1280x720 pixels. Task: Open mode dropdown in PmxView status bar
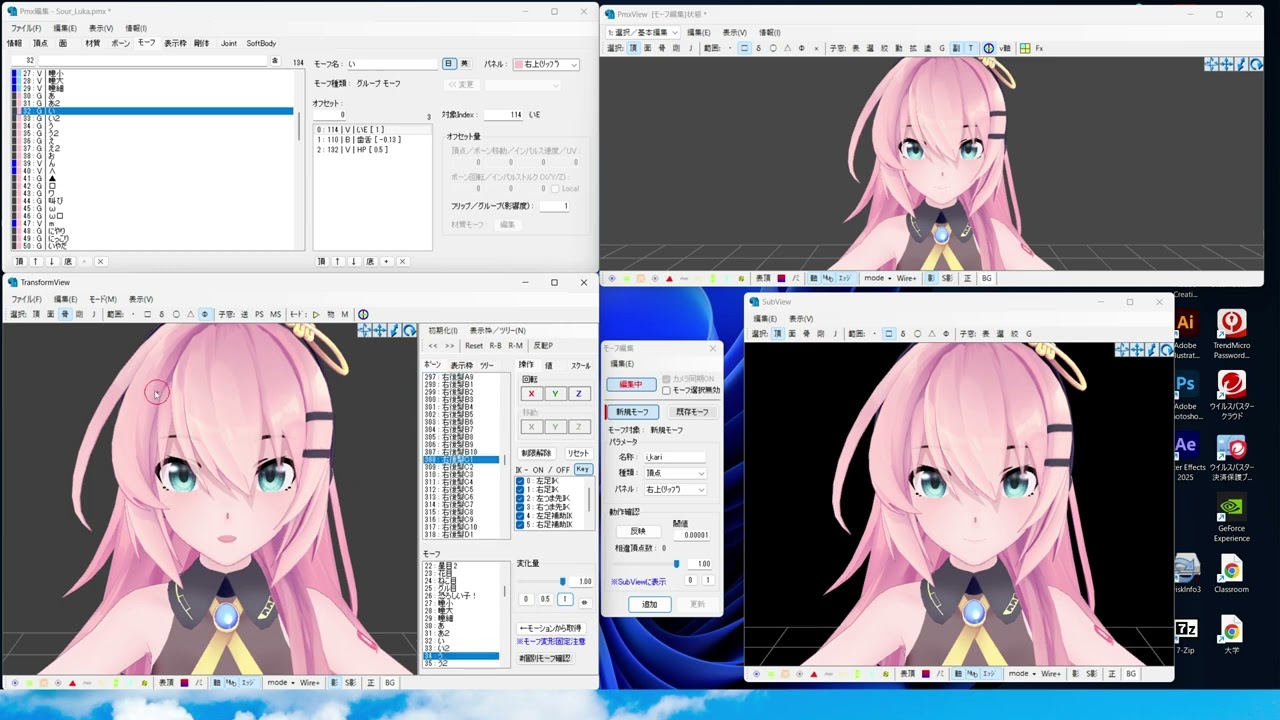(876, 278)
